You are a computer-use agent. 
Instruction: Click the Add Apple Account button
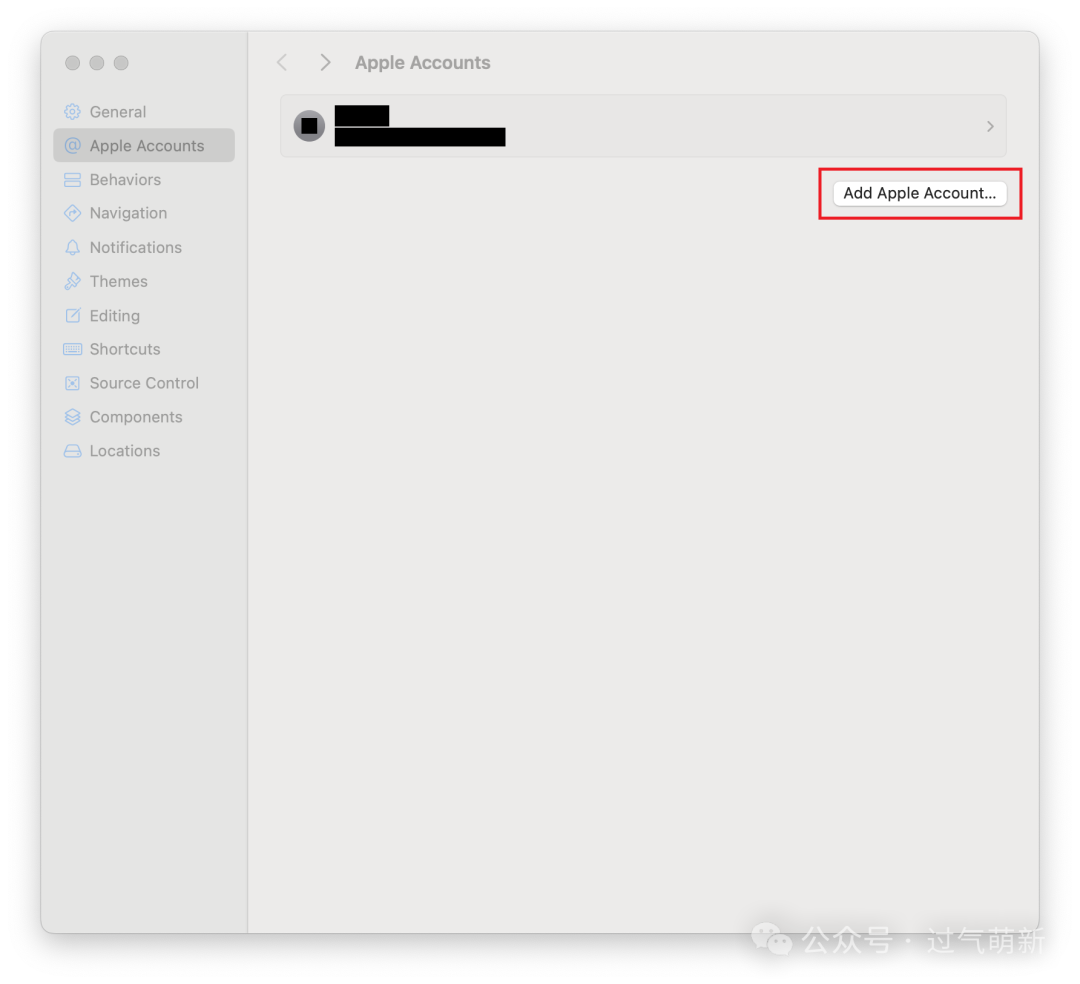[920, 193]
